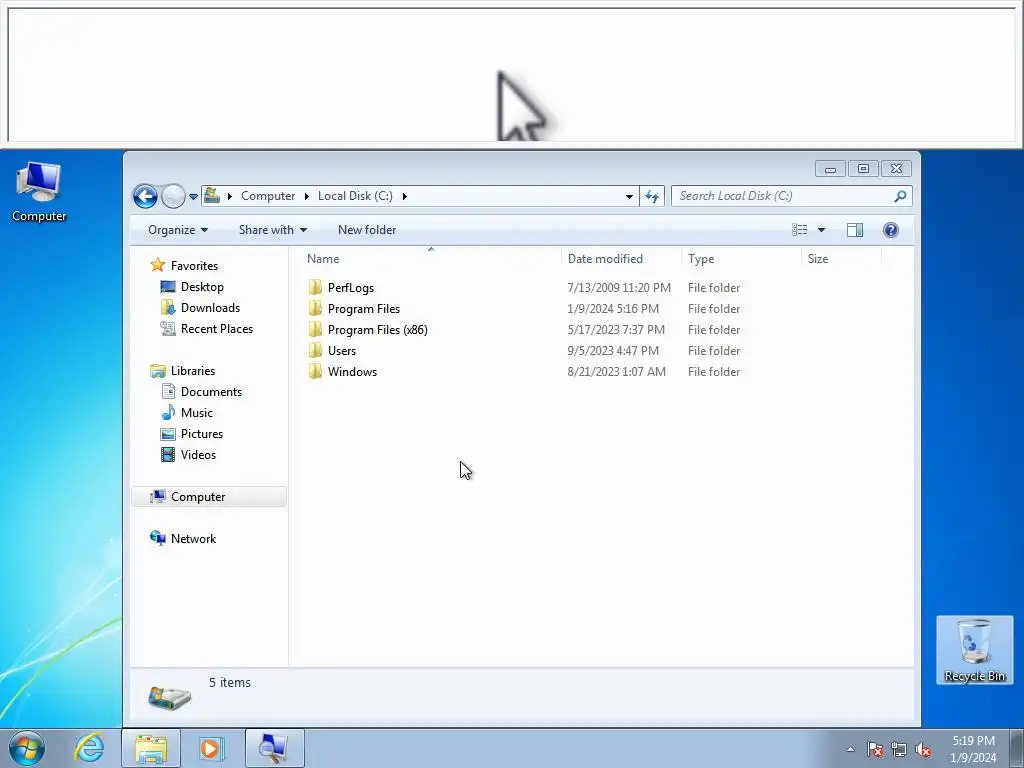Sort by the Type column header
The image size is (1024, 768).
(741, 259)
